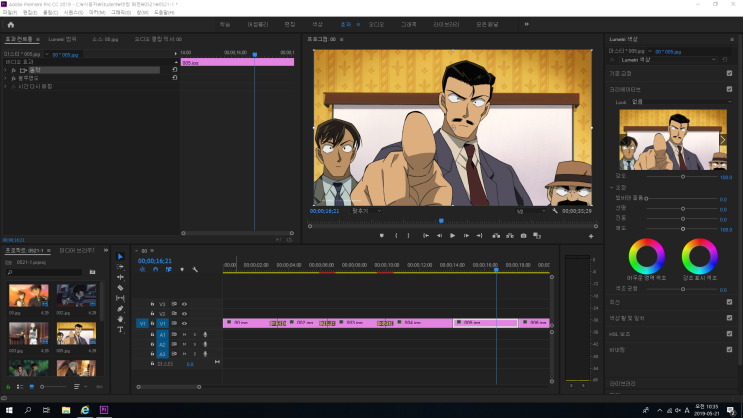Open the Media Browser panel tab
This screenshot has height=418, width=743.
click(x=77, y=250)
